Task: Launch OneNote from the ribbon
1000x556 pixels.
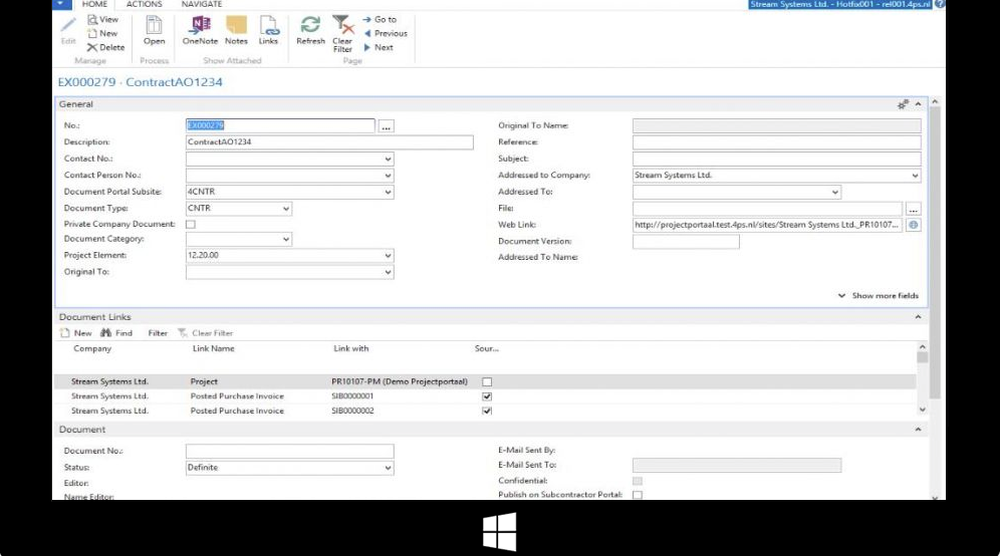Action: (200, 31)
